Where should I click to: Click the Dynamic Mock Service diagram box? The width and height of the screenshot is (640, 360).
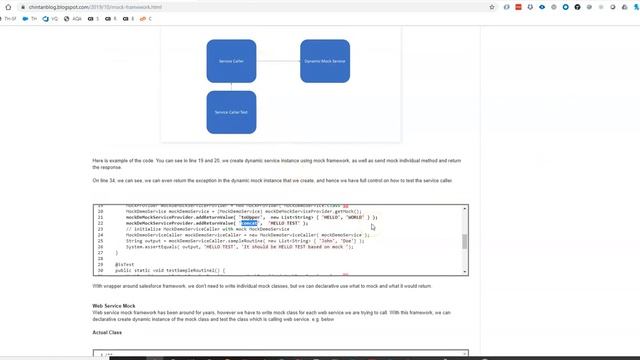[325, 61]
